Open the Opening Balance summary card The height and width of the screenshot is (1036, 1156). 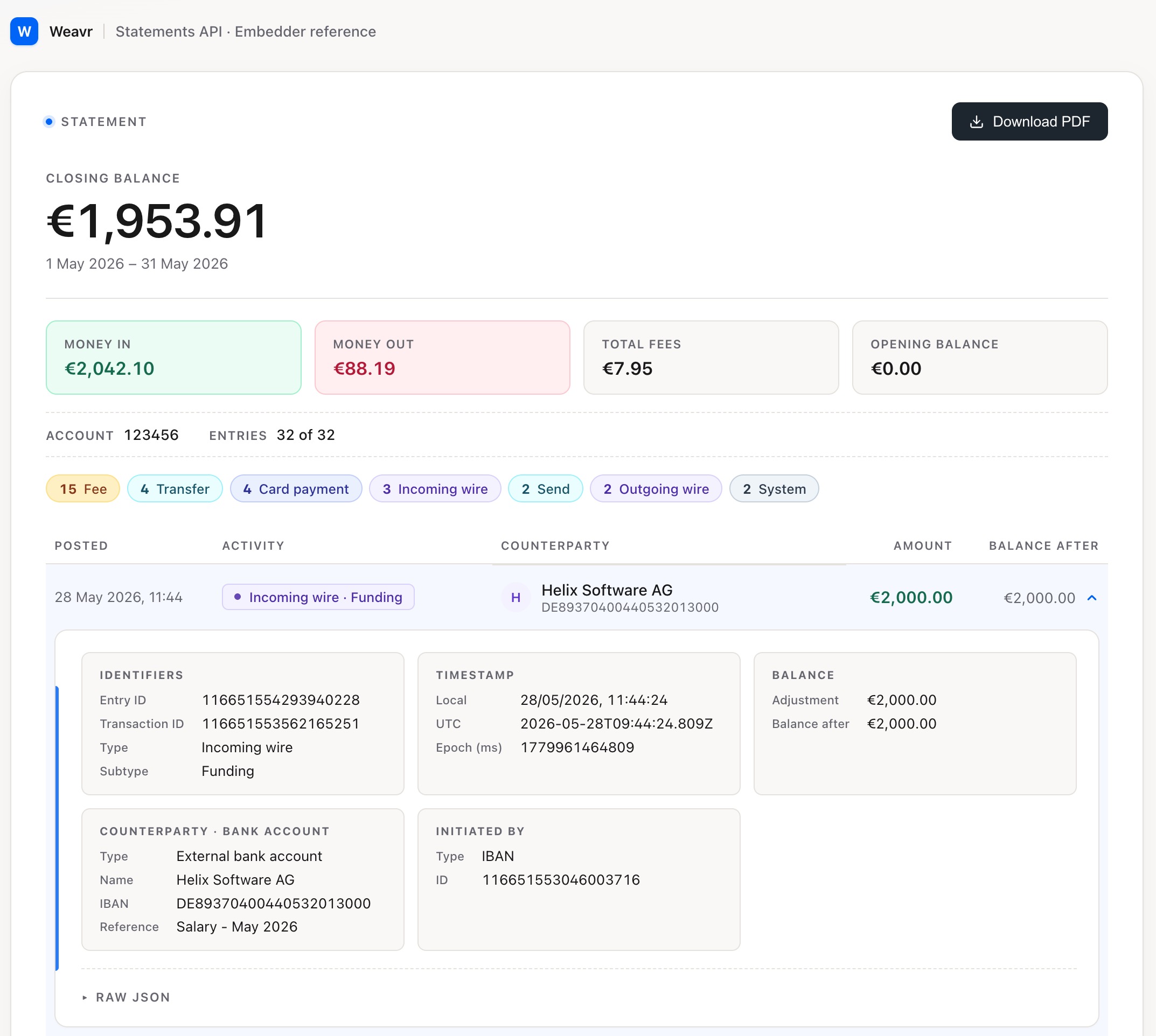(x=979, y=358)
